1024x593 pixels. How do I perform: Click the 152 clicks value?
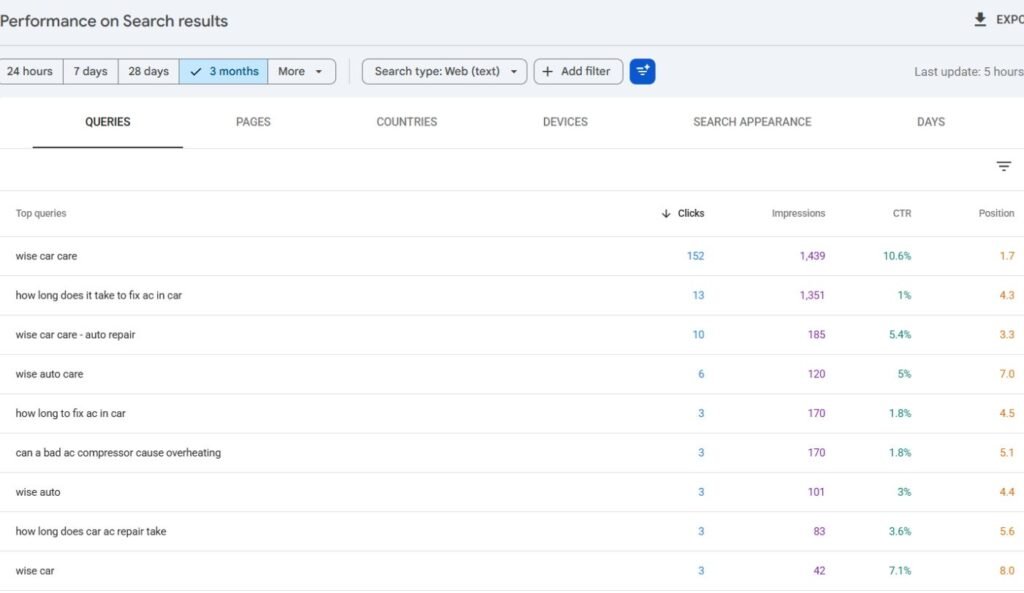tap(696, 256)
